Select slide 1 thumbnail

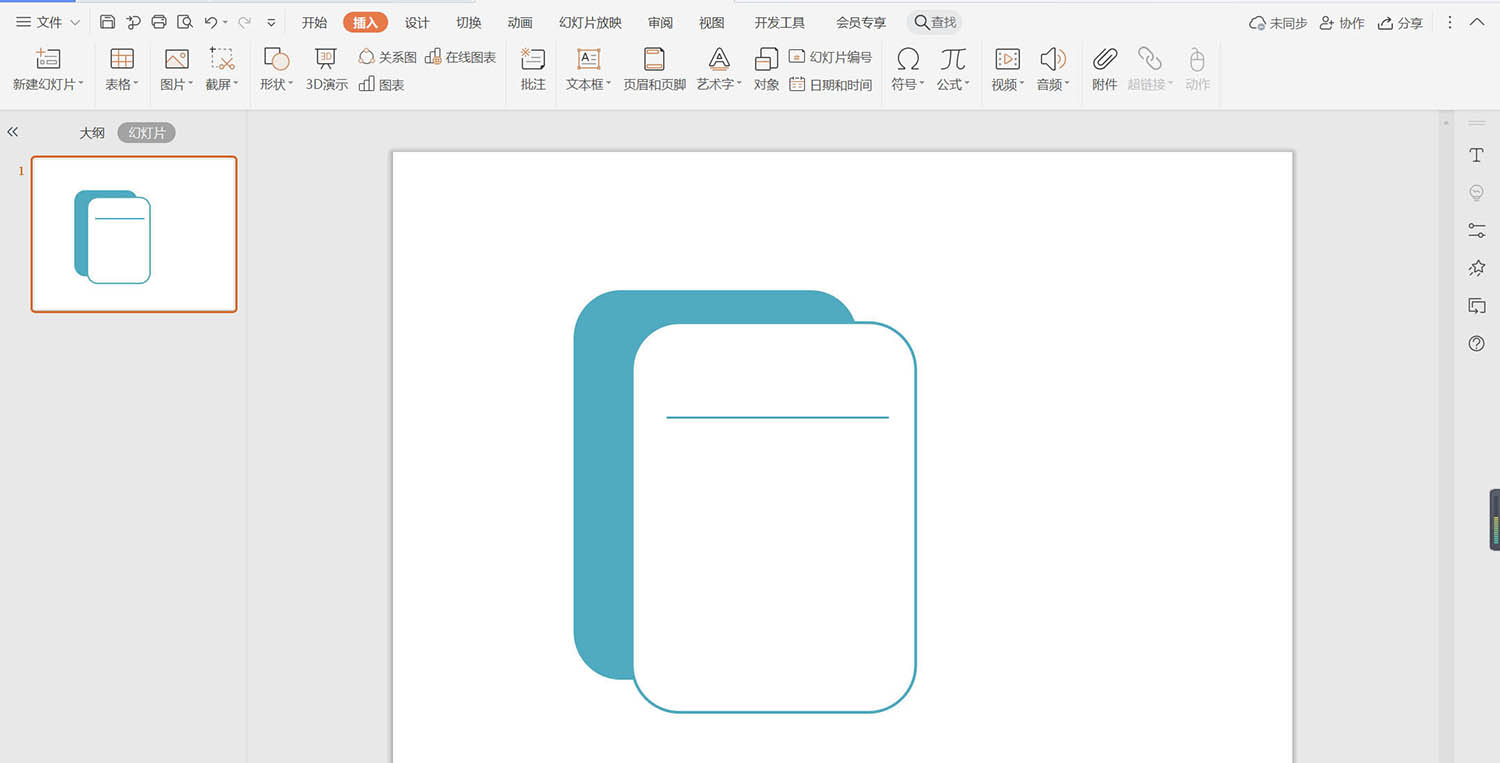[x=134, y=234]
